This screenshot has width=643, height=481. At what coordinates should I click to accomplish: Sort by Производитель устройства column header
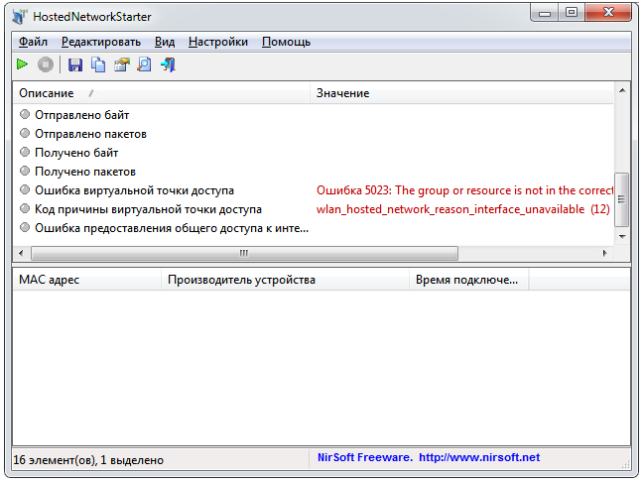[286, 280]
